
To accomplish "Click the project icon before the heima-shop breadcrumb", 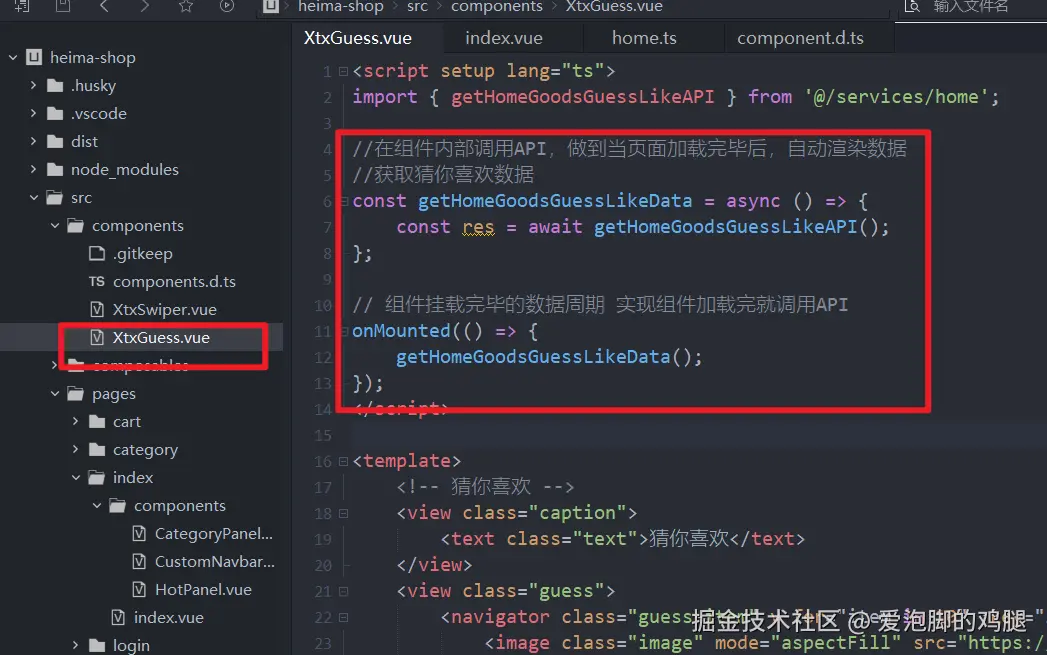I will (270, 6).
